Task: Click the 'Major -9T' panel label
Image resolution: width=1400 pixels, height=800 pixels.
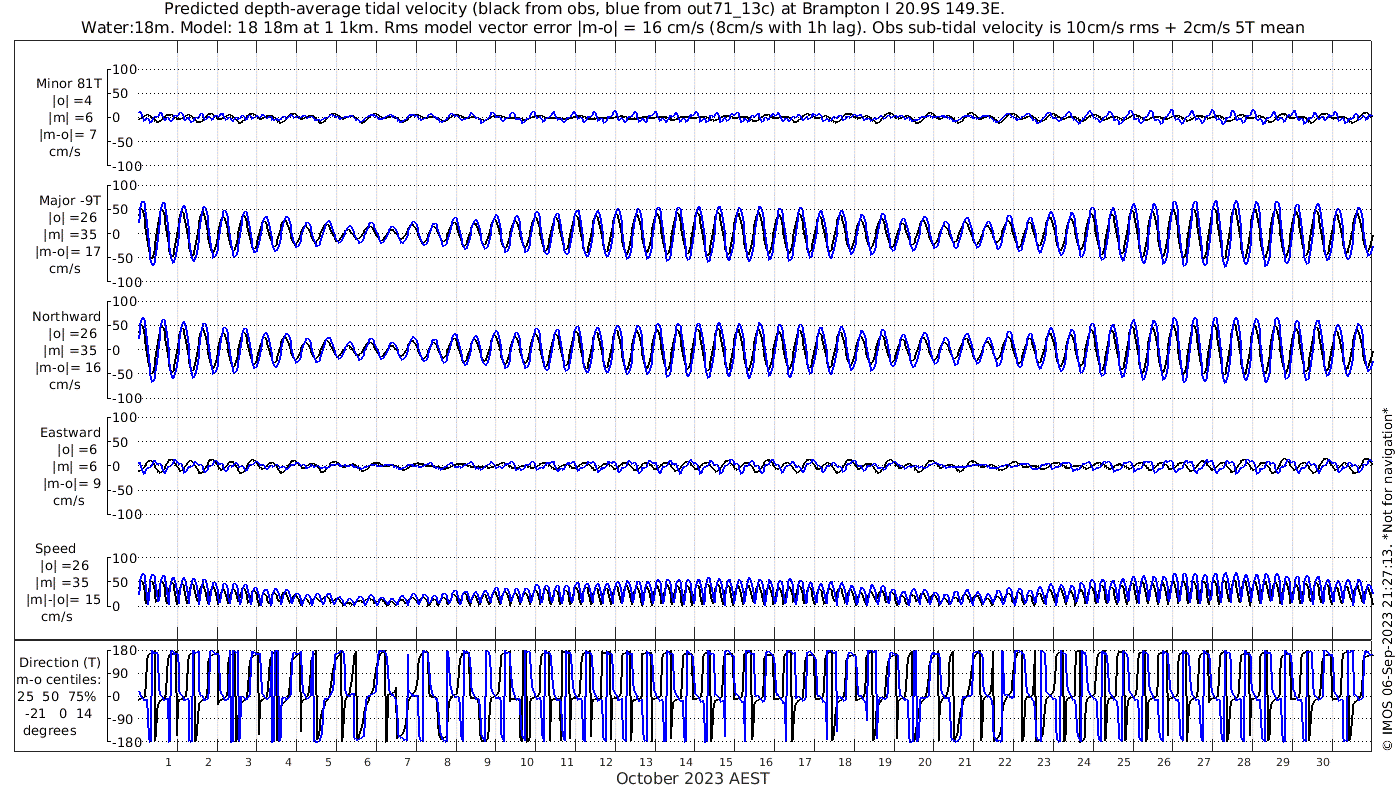Action: (69, 200)
